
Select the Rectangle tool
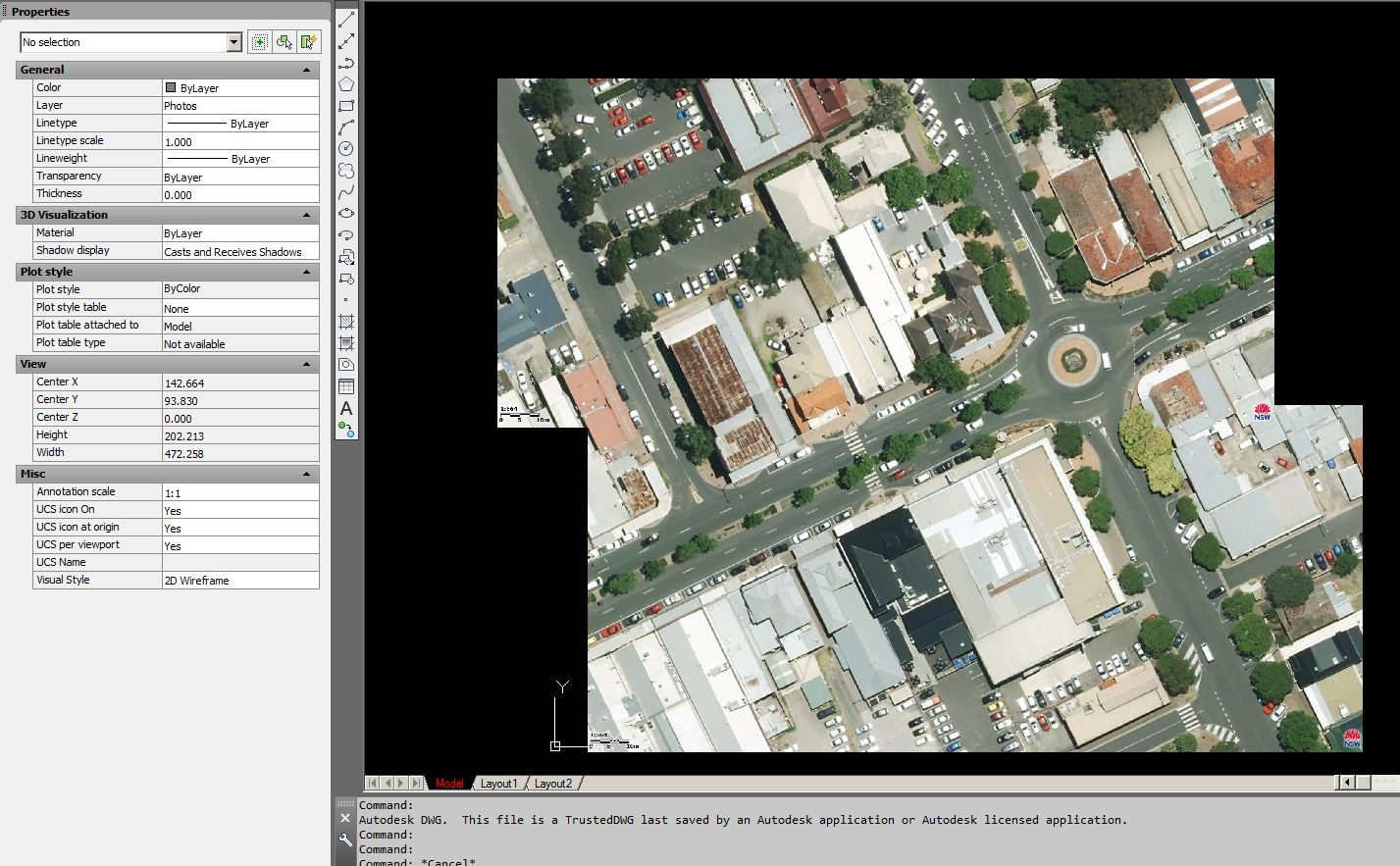click(x=346, y=106)
